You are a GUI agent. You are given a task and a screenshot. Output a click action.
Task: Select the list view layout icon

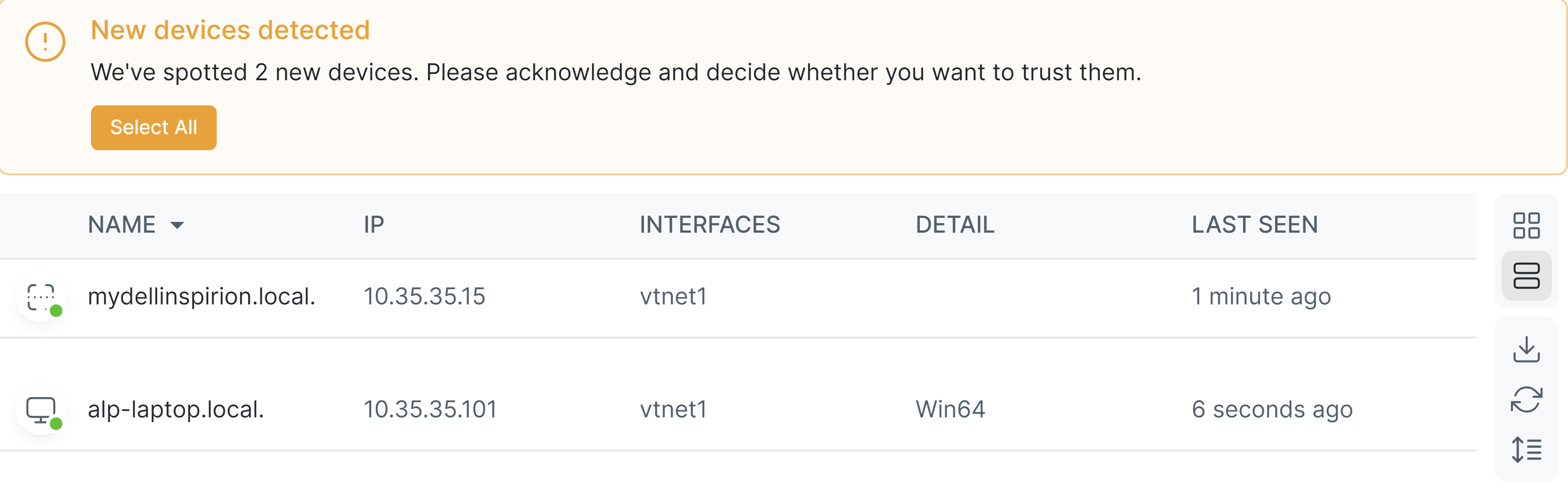coord(1526,275)
